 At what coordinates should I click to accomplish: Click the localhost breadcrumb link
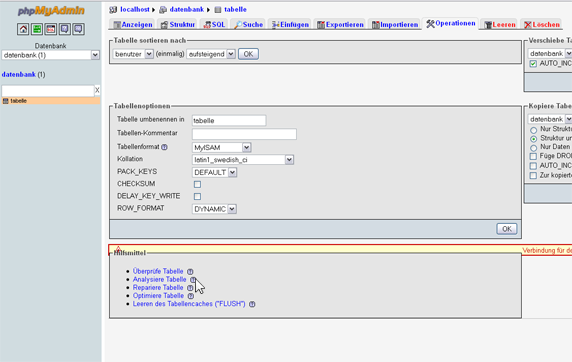135,9
